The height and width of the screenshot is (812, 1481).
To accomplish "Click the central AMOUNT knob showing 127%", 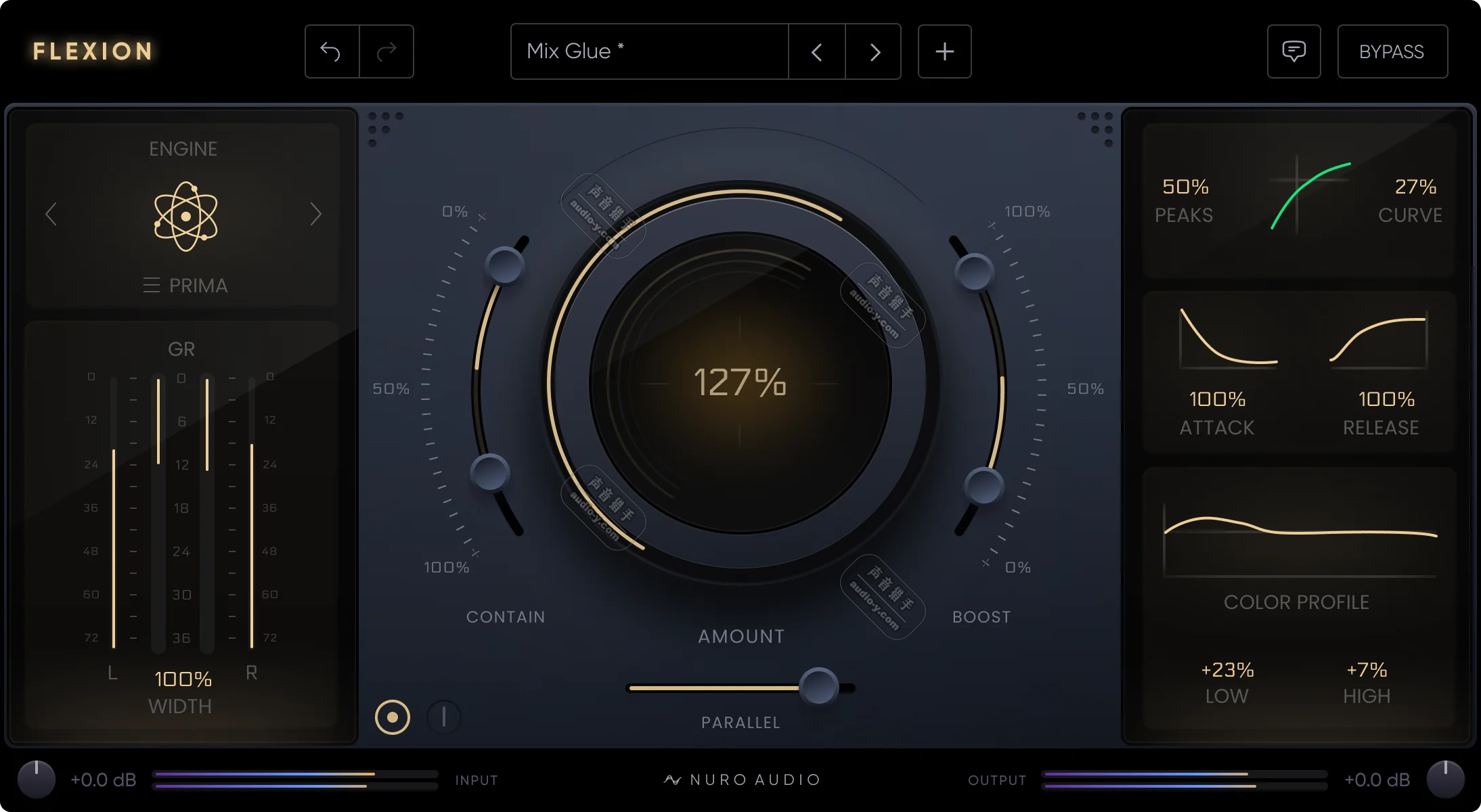I will coord(740,383).
